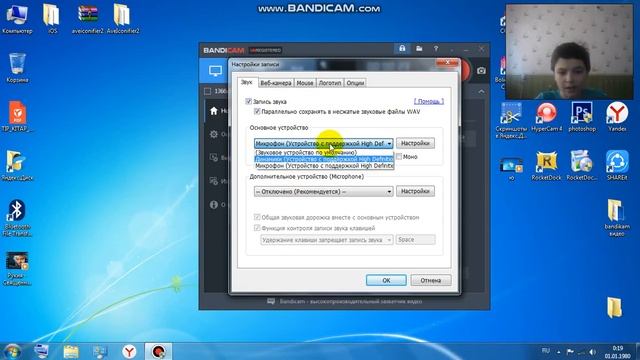Open the file explorer taskbar icon
640x360 pixels.
[71, 351]
